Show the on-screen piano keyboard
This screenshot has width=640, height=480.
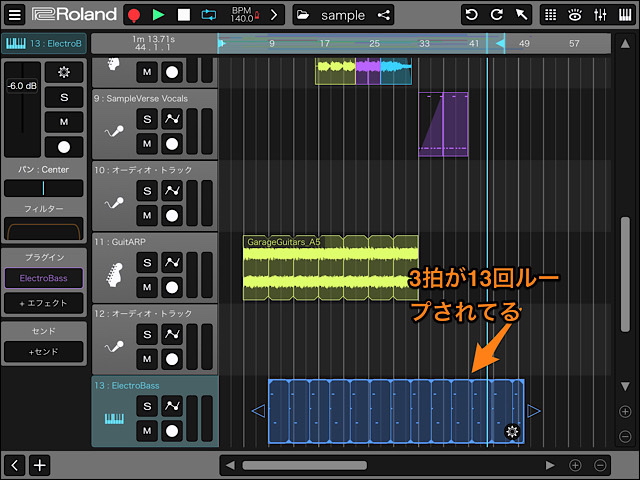pos(625,15)
